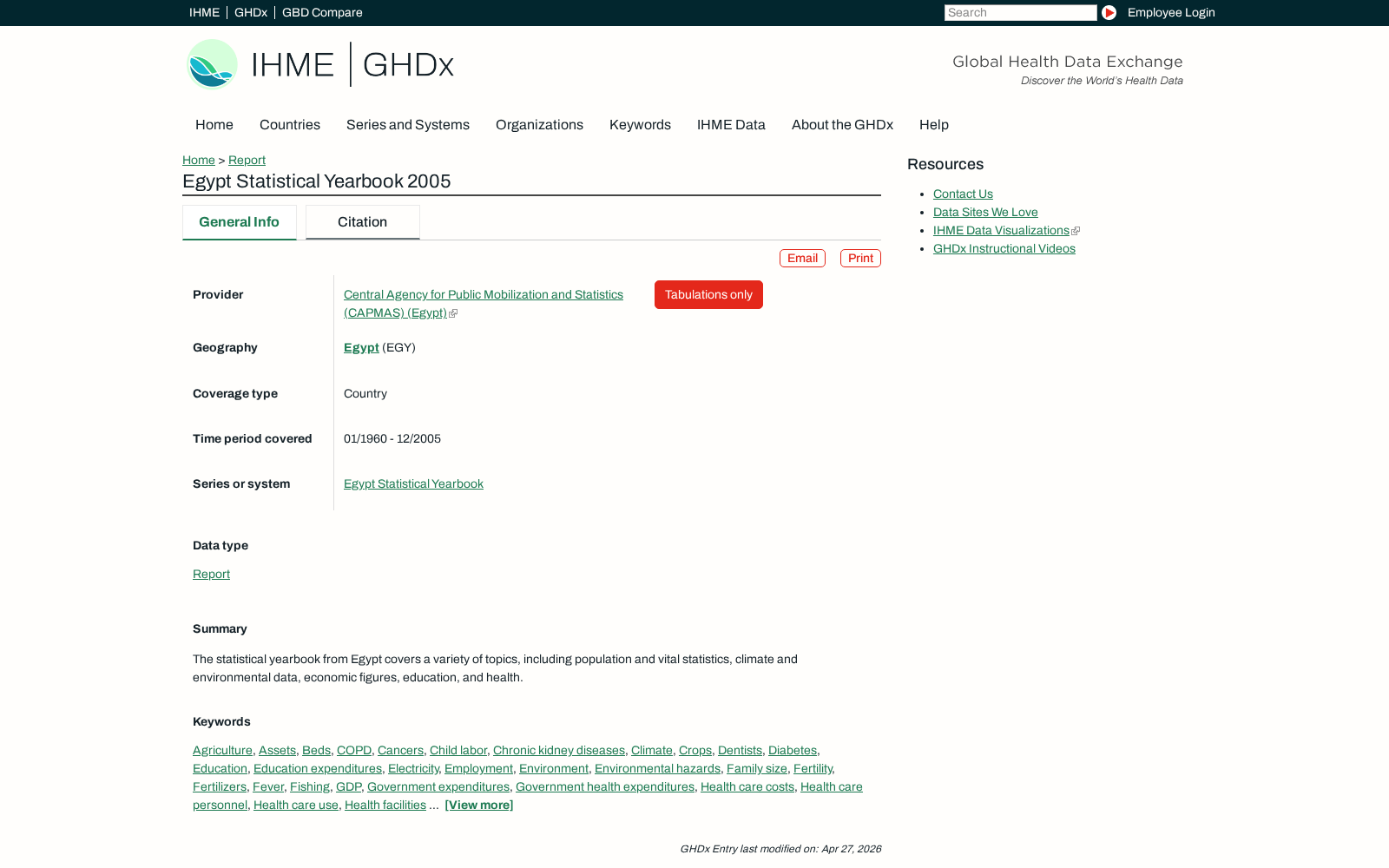Open the Agriculture keyword link

pyautogui.click(x=222, y=750)
